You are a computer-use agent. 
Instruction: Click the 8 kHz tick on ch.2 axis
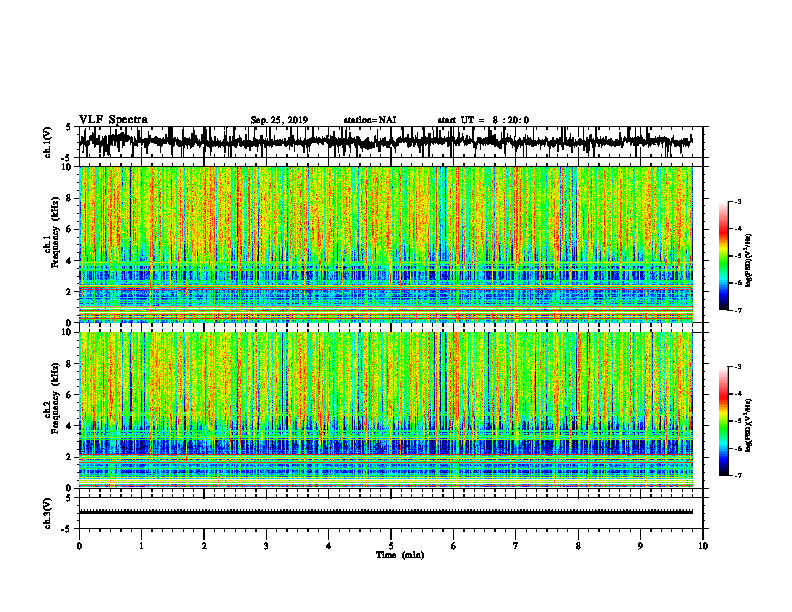point(69,364)
